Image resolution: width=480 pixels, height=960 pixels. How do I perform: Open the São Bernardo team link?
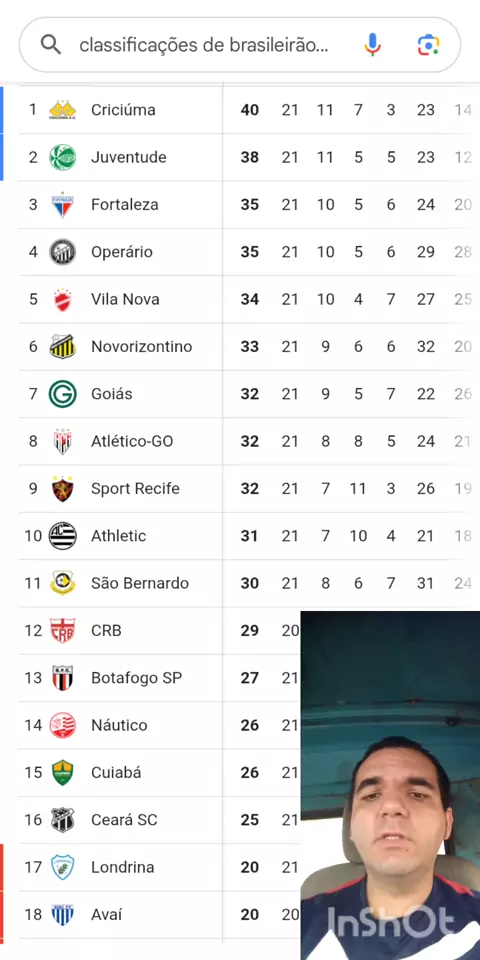coord(140,583)
